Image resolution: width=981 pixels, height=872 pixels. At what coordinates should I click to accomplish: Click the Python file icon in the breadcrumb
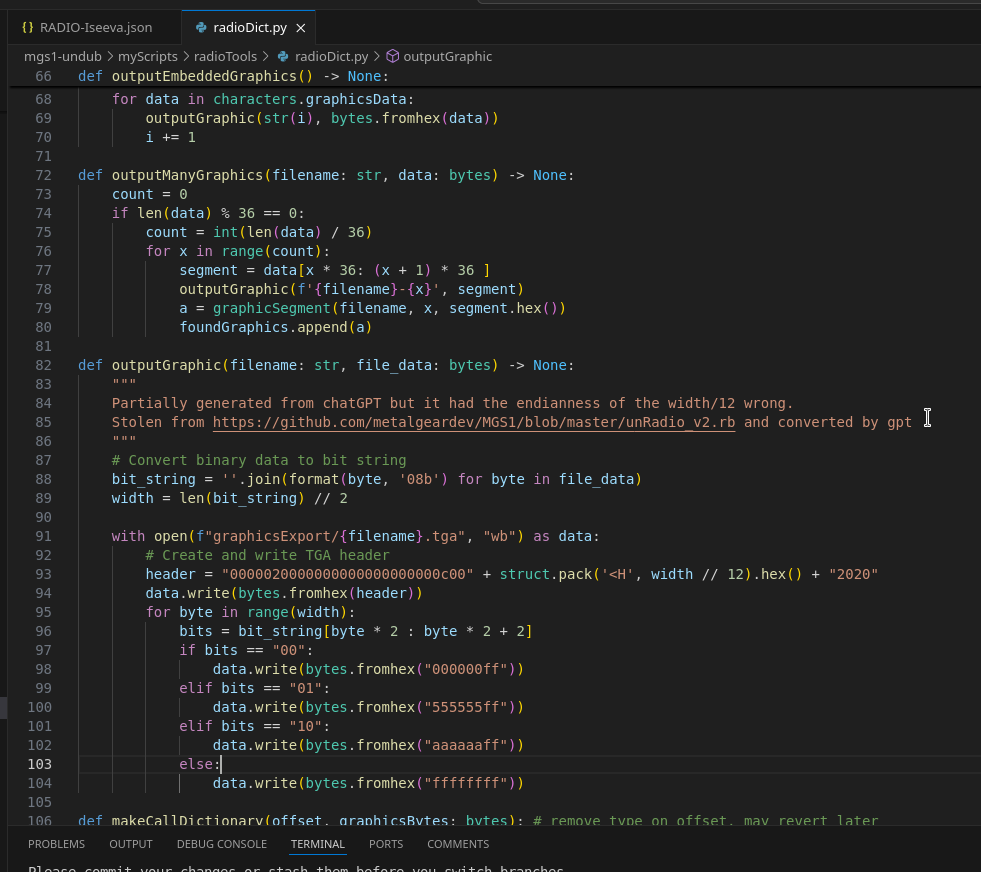[283, 57]
